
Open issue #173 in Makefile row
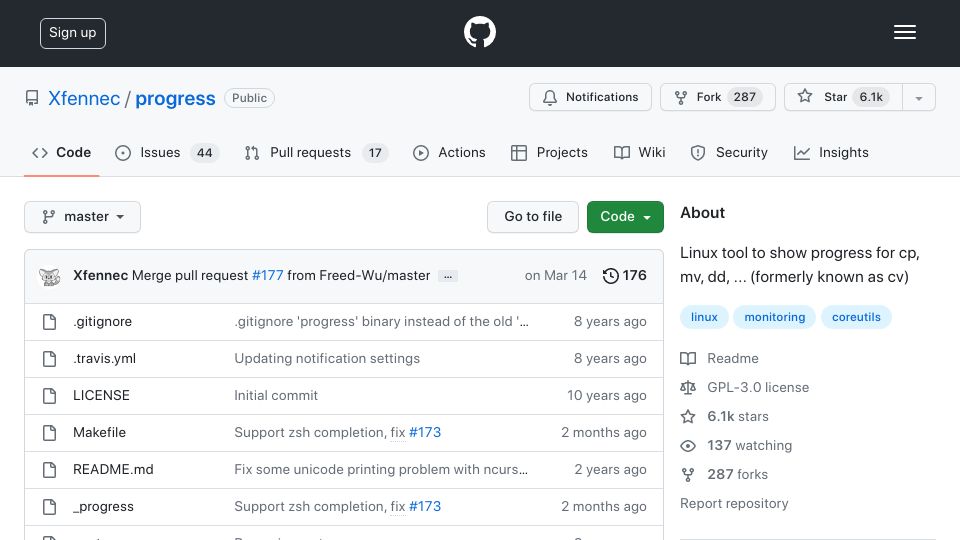point(425,432)
